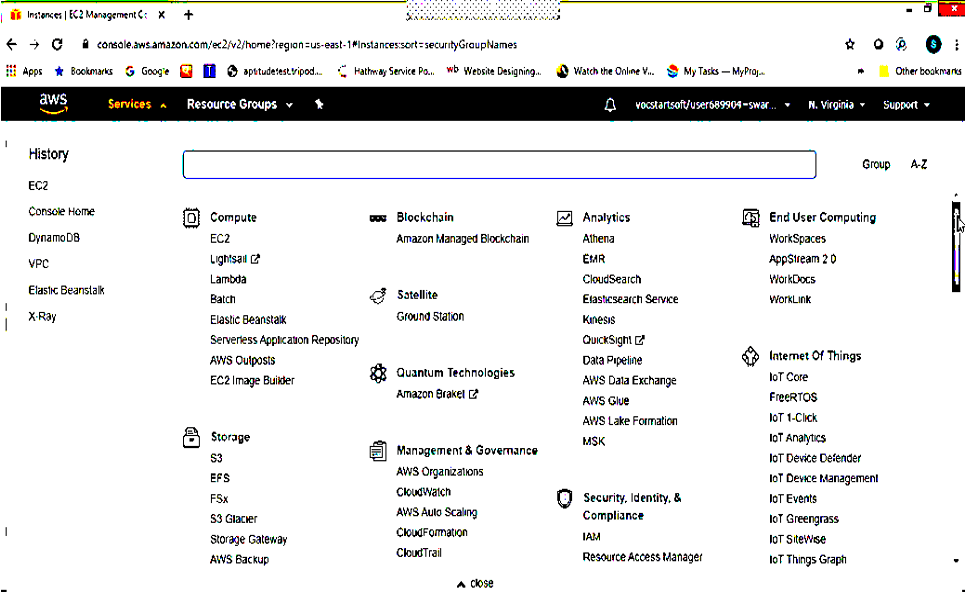Collapse the Services dropdown menu
This screenshot has height=592, width=966.
[x=137, y=105]
